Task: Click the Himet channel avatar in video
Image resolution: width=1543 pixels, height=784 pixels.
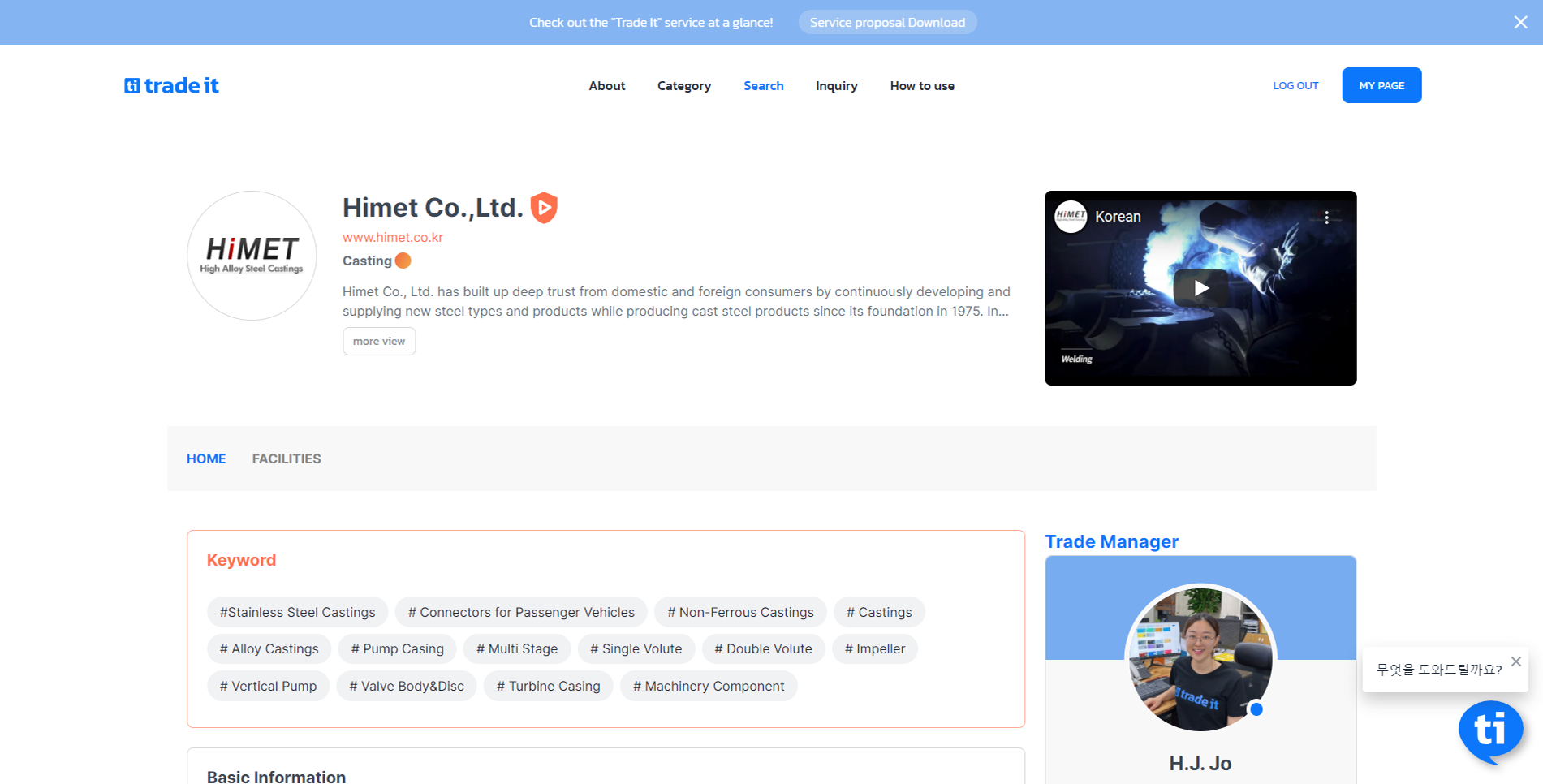Action: [1071, 217]
